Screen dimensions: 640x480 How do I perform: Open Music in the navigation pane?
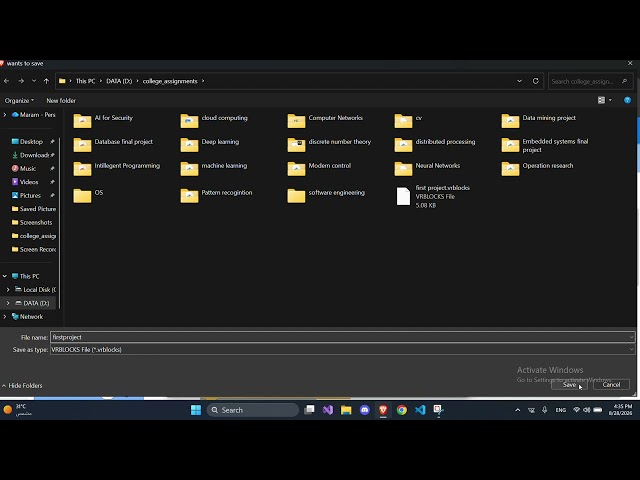(x=28, y=168)
